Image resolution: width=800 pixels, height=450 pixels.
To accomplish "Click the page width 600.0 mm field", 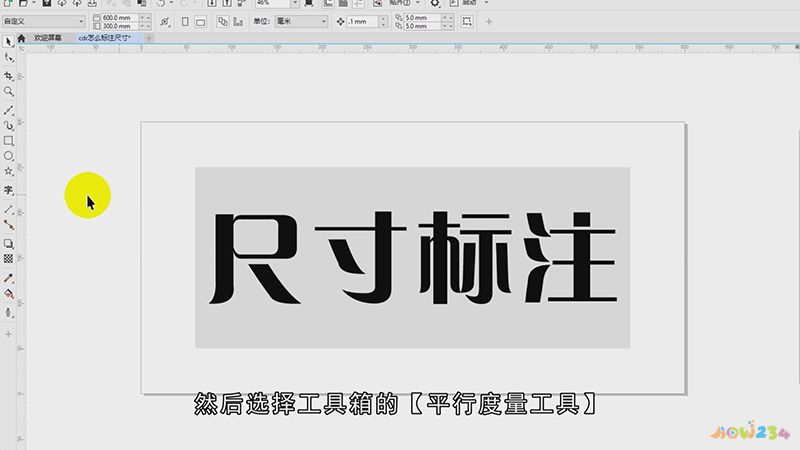I will pyautogui.click(x=119, y=18).
